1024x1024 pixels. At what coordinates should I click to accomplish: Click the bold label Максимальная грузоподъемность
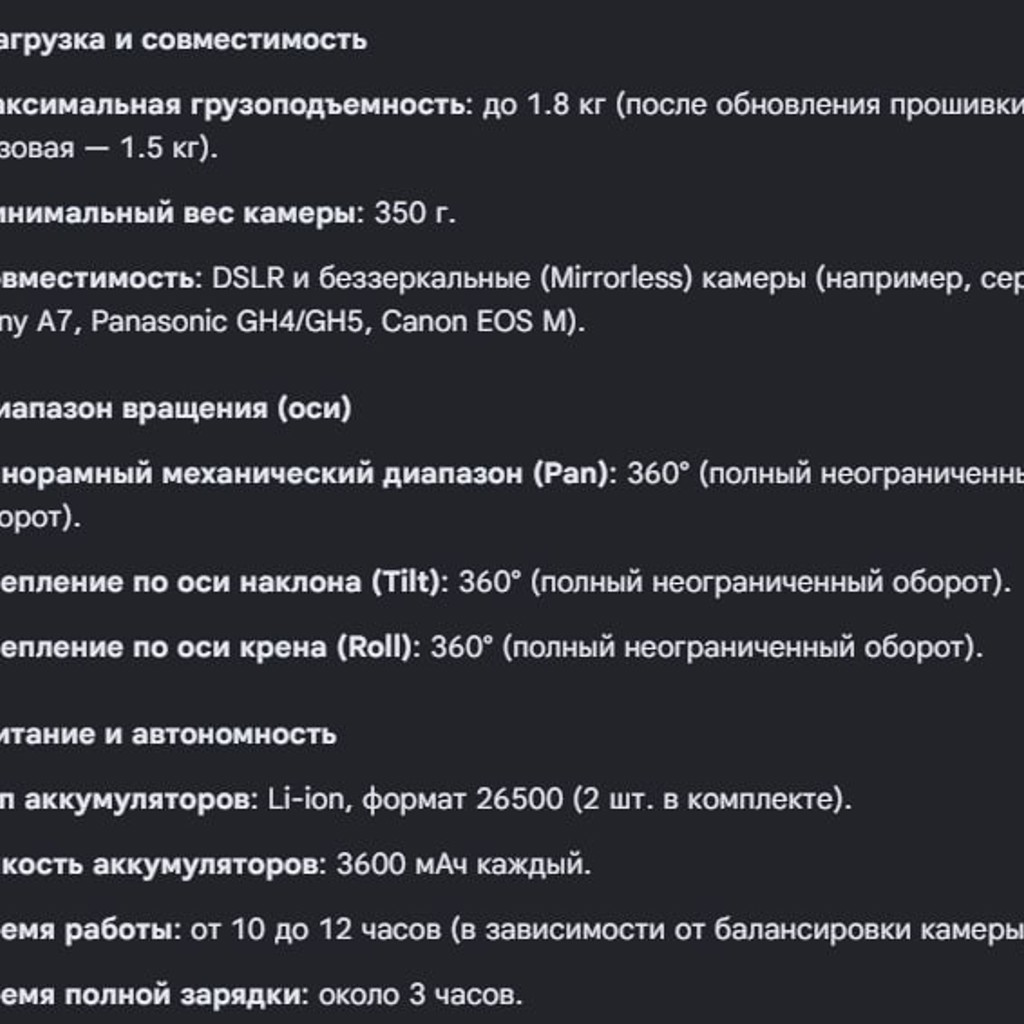pyautogui.click(x=236, y=105)
